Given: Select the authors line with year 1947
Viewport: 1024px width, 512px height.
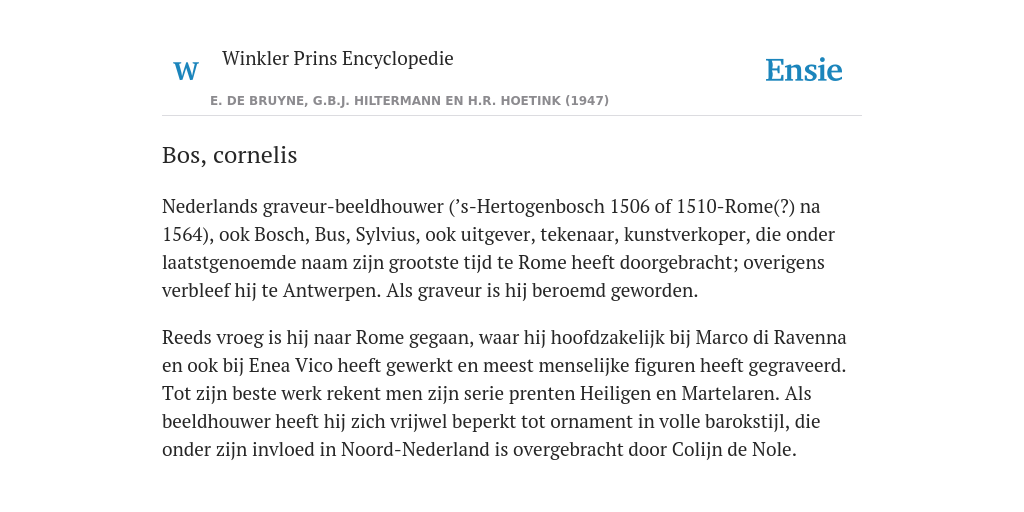Looking at the screenshot, I should coord(409,101).
